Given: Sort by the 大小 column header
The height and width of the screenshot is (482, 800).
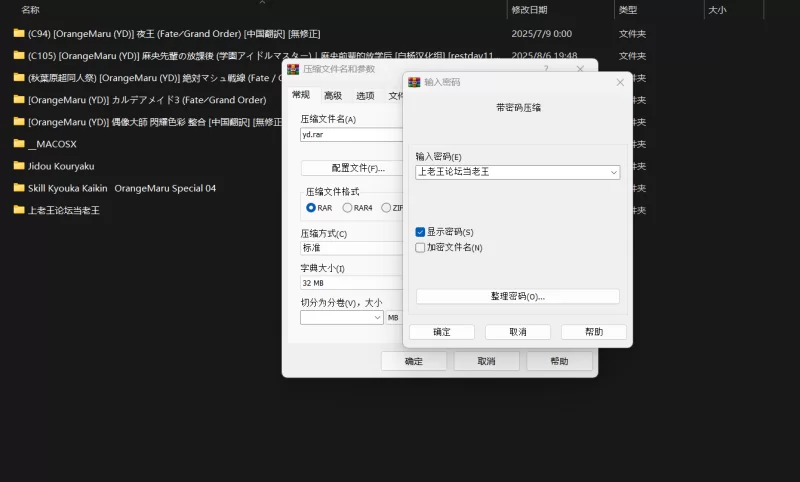Looking at the screenshot, I should coord(717,10).
